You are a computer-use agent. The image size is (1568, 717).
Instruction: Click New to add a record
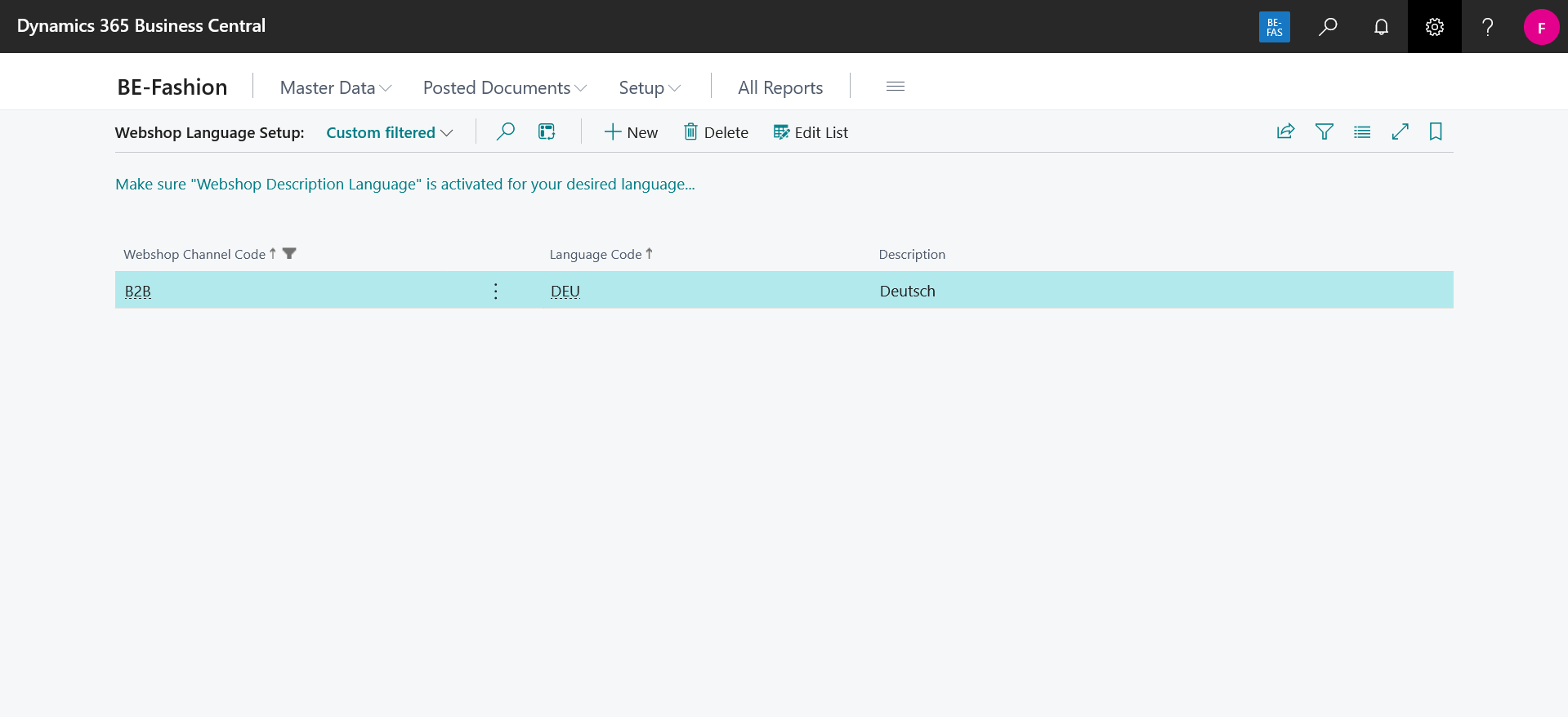pyautogui.click(x=631, y=132)
